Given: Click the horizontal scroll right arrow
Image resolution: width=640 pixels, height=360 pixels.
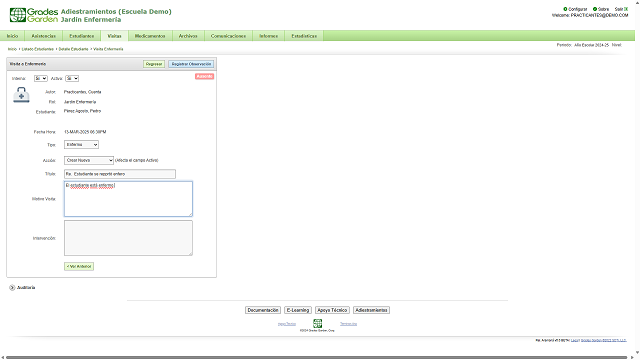Looking at the screenshot, I should click(632, 358).
